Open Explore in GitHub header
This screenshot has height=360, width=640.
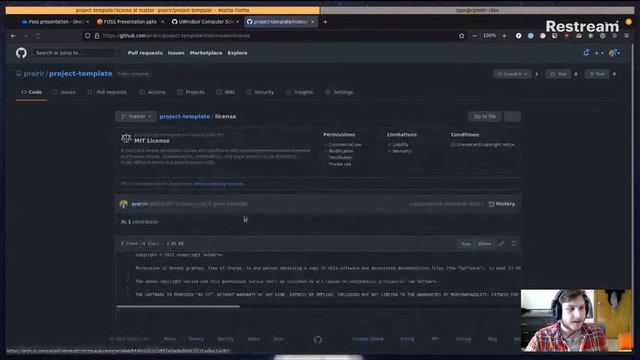[237, 53]
